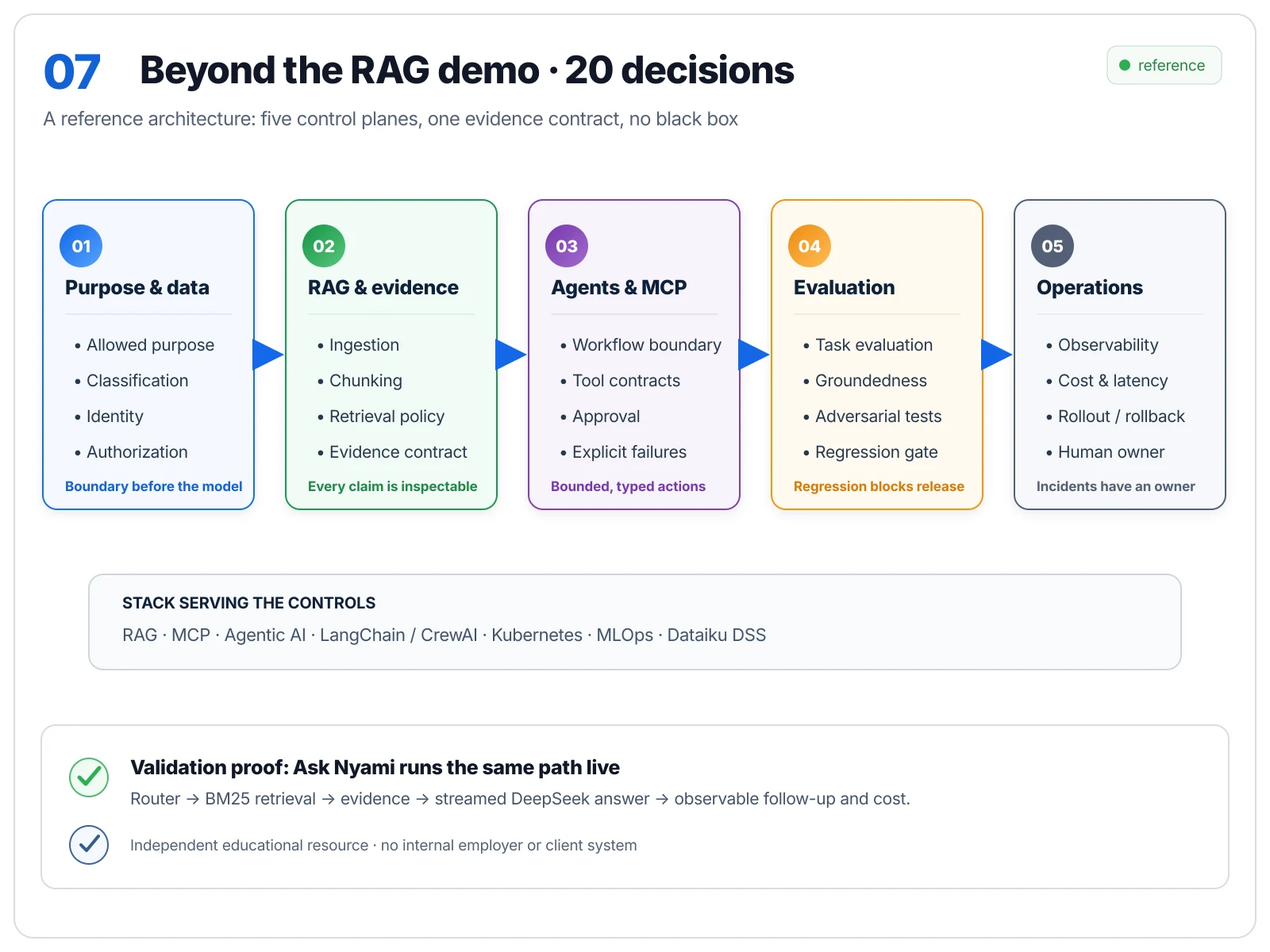Viewport: 1270px width, 952px height.
Task: Click the 'Chunking' bullet
Action: pos(360,381)
